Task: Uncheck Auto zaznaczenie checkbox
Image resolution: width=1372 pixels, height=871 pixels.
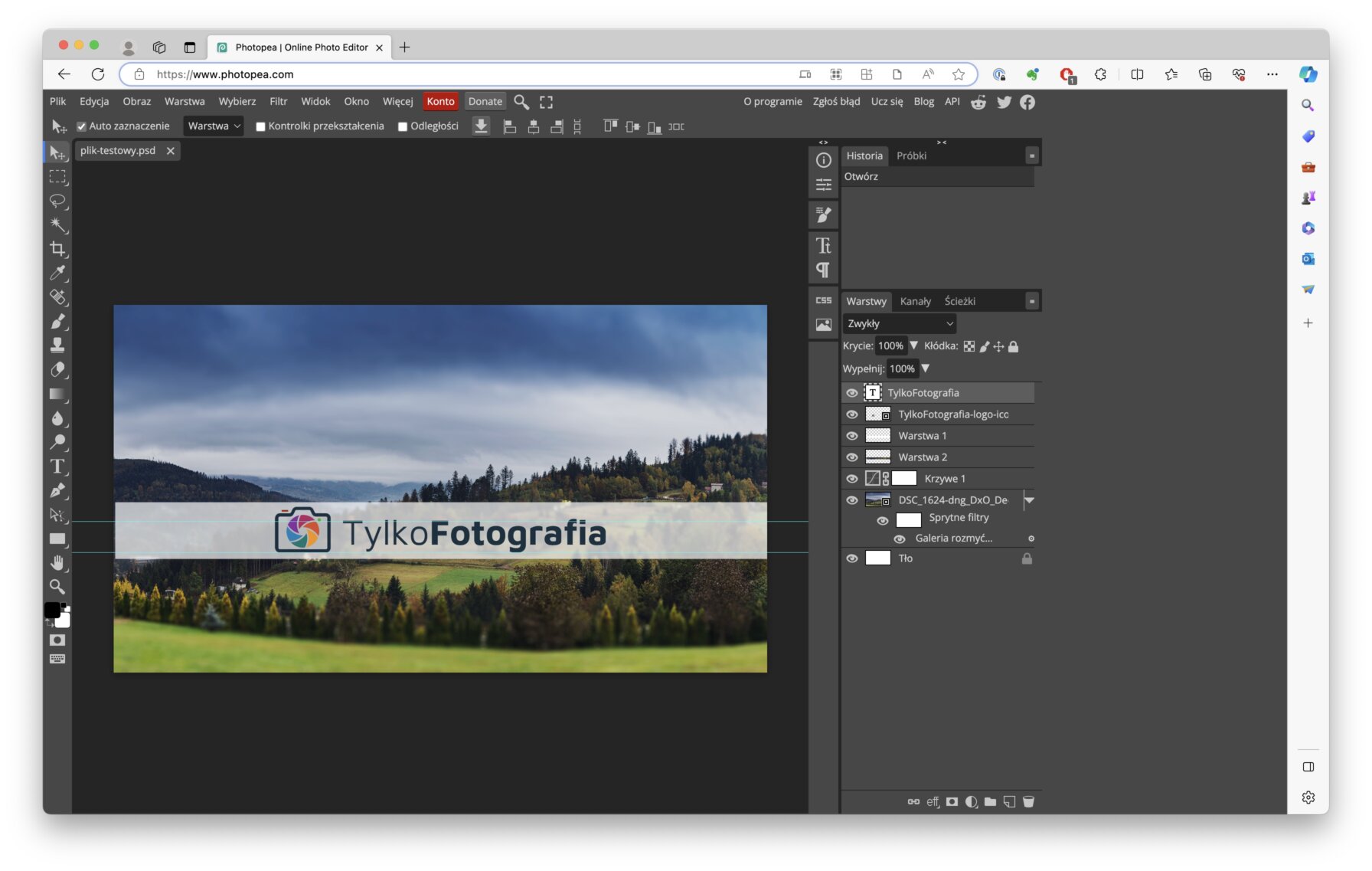Action: [81, 126]
